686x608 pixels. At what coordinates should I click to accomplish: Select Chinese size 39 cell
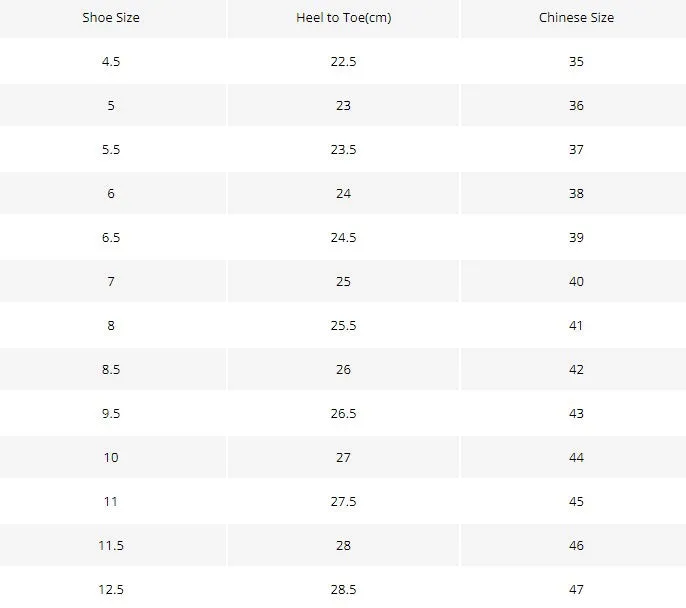pyautogui.click(x=576, y=238)
